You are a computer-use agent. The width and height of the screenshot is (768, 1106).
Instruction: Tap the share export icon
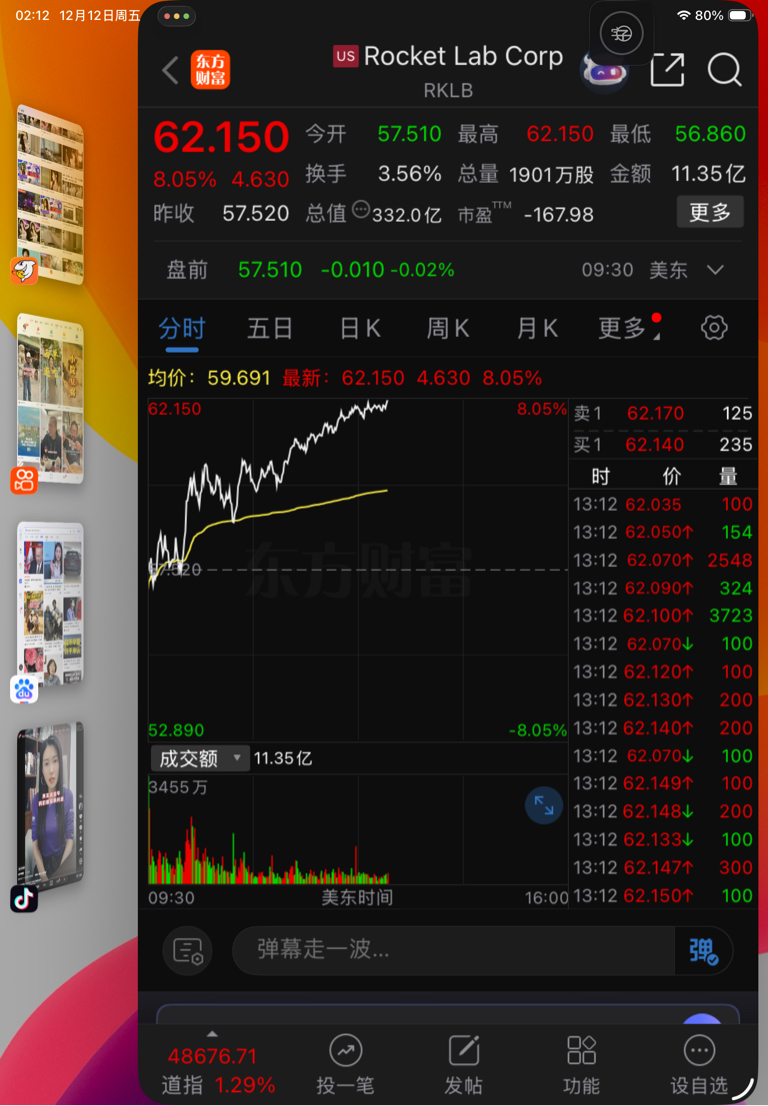tap(667, 70)
